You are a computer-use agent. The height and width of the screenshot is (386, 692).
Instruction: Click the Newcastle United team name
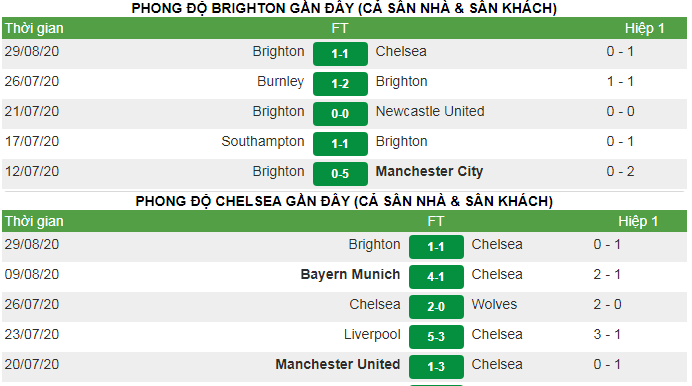point(430,111)
